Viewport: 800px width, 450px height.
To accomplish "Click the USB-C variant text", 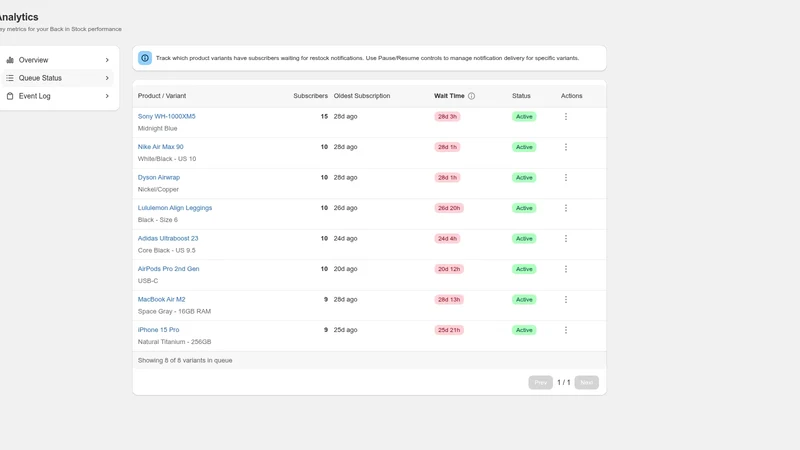I will (x=148, y=281).
